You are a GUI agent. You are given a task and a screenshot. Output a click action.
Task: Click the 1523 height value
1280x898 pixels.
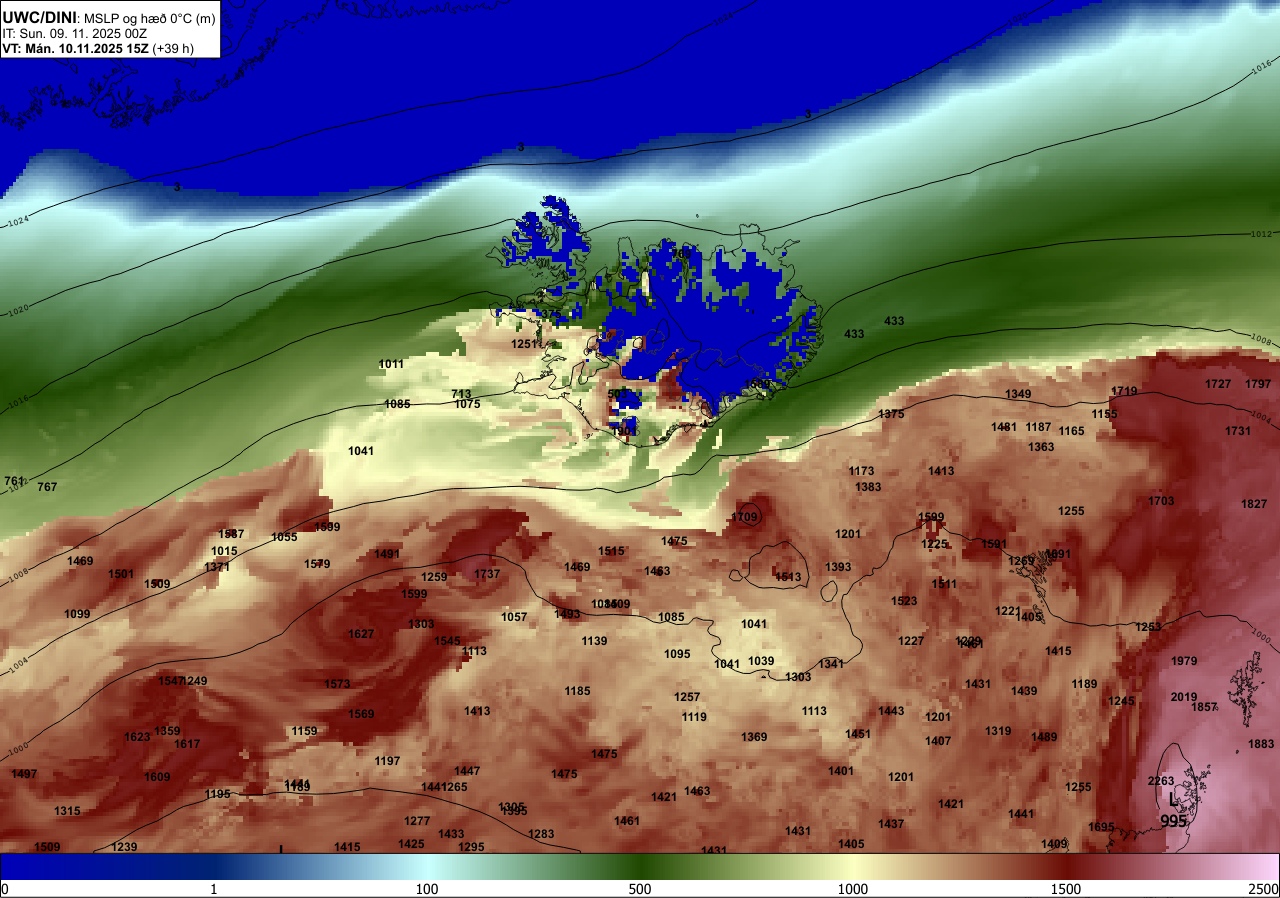pyautogui.click(x=904, y=601)
